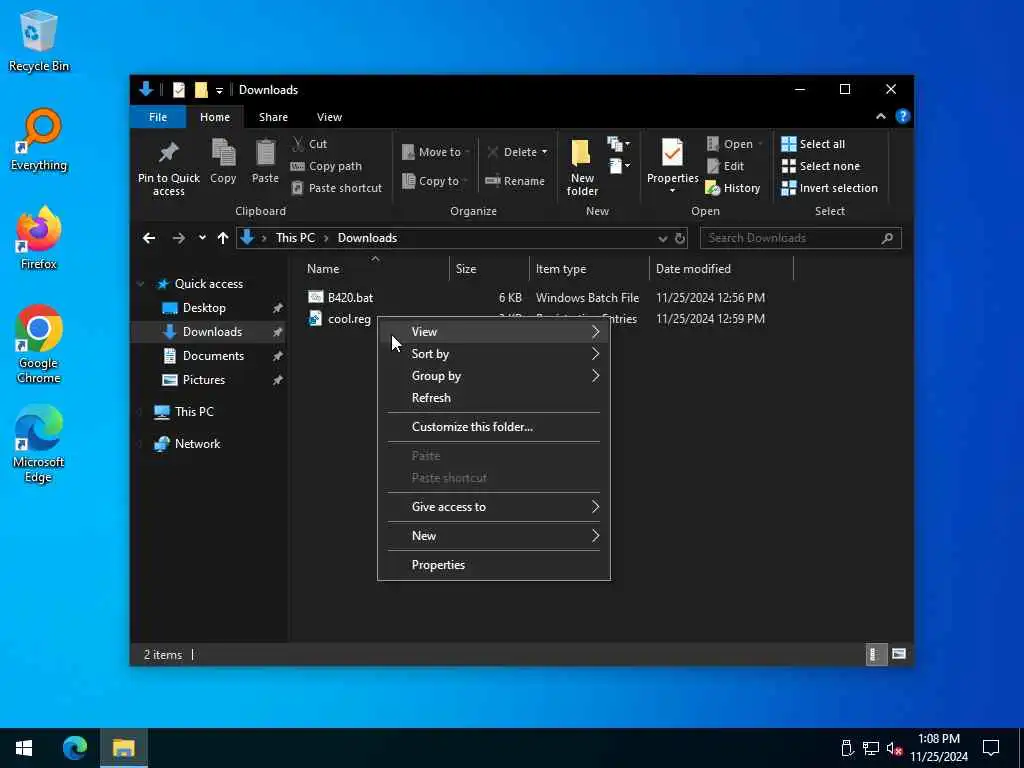The width and height of the screenshot is (1024, 768).
Task: Switch to the Share ribbon tab
Action: 273,117
